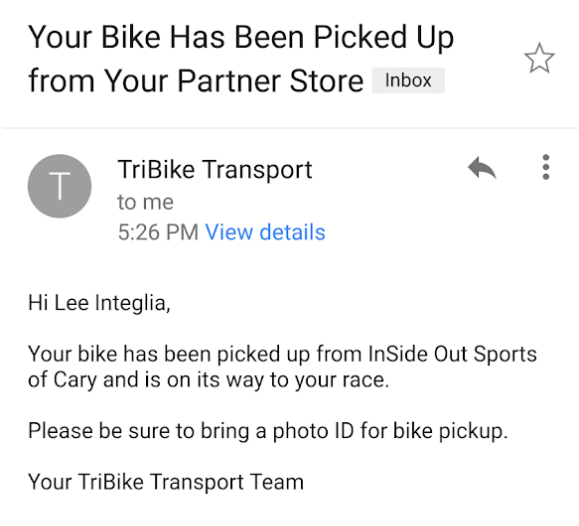This screenshot has height=526, width=579.
Task: Tap the gray T sender avatar
Action: coord(59,186)
